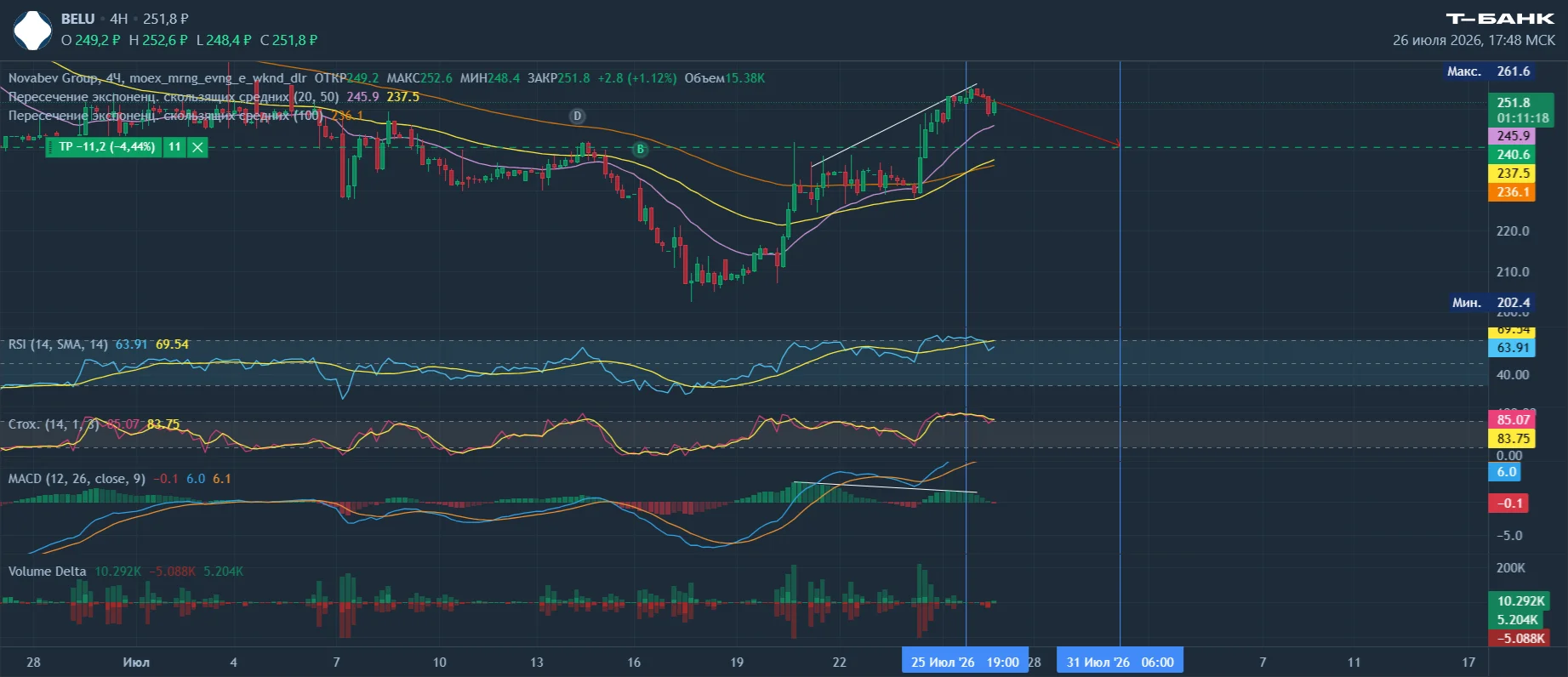
Task: Click the red −5.088K volume scale label
Action: point(1520,639)
